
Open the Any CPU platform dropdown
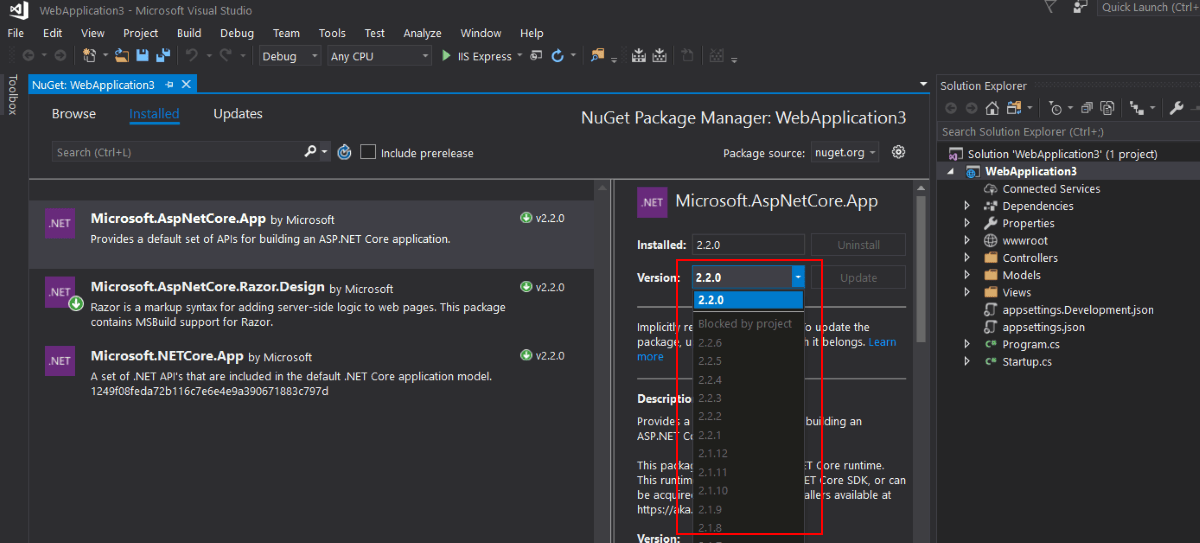pos(379,56)
